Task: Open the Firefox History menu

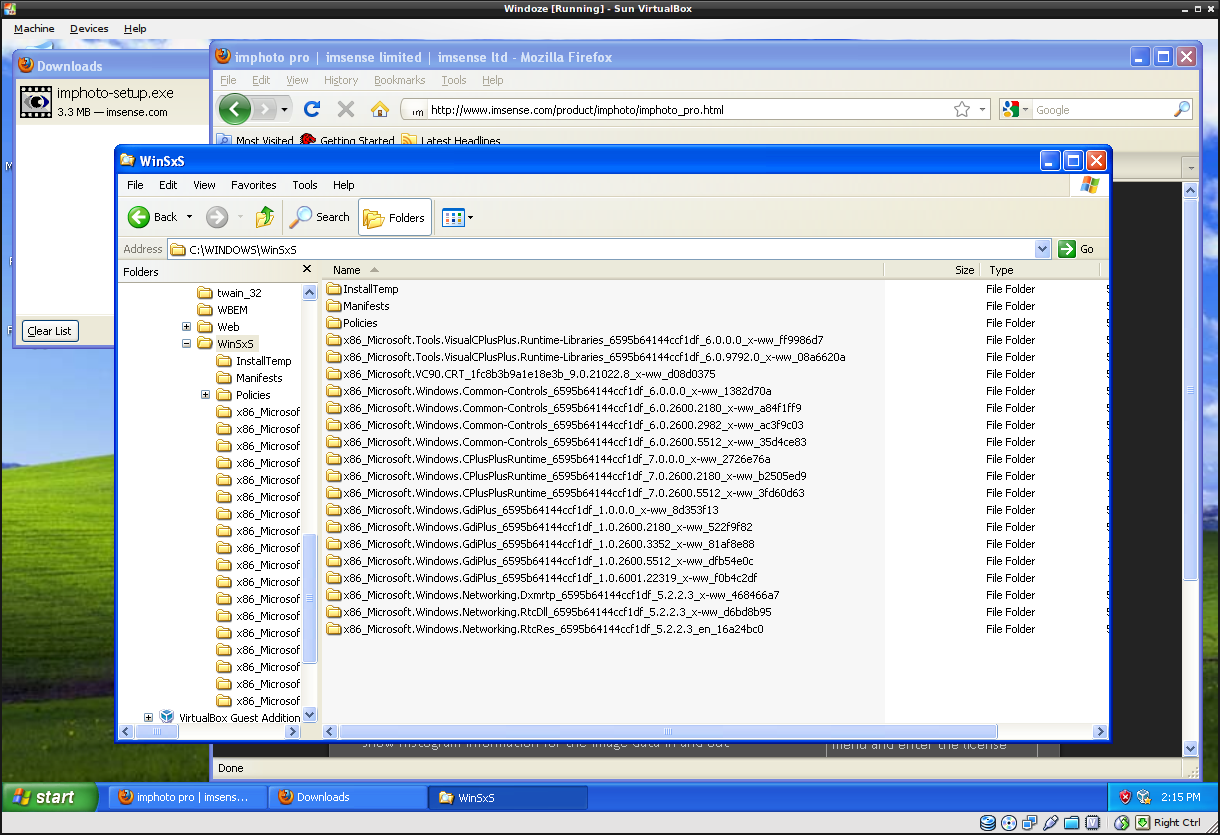Action: coord(341,80)
